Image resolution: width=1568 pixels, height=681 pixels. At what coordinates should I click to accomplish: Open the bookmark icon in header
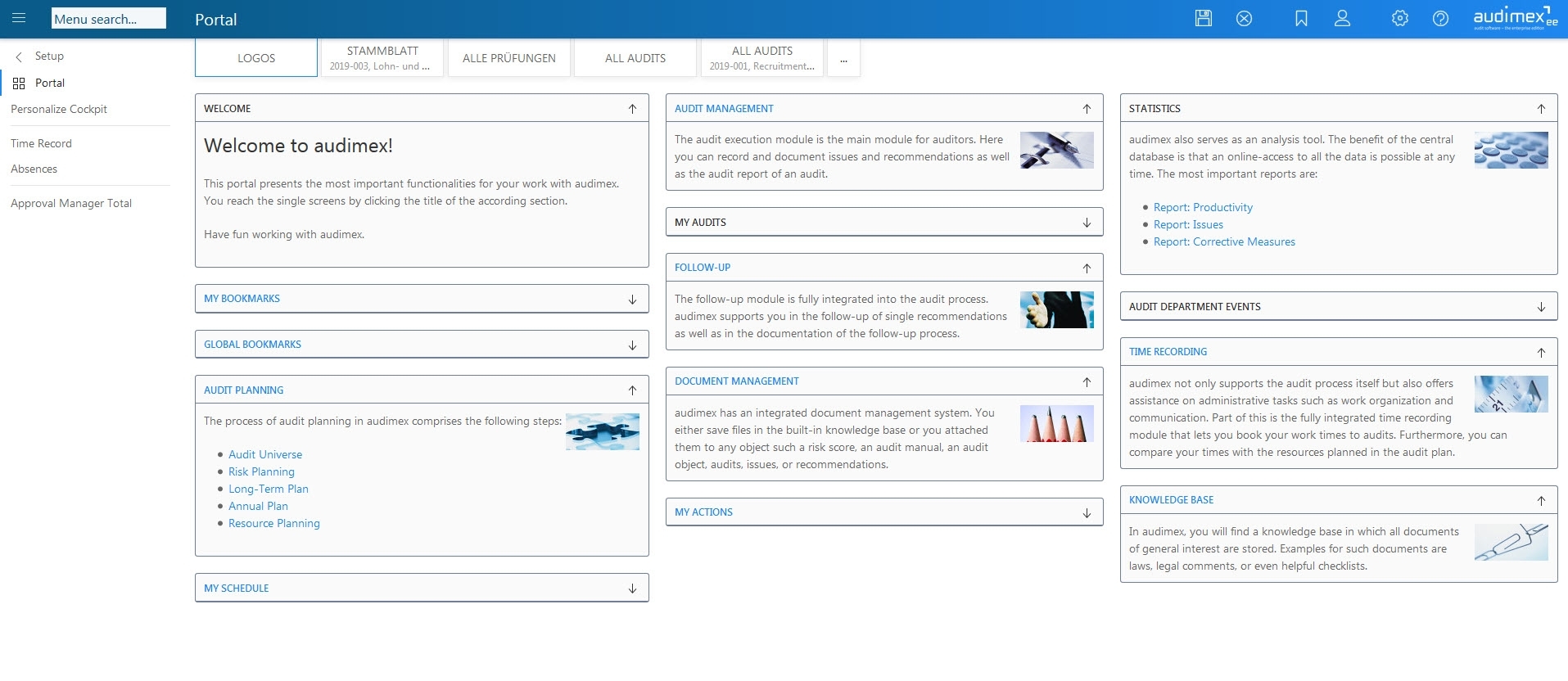pos(1301,18)
